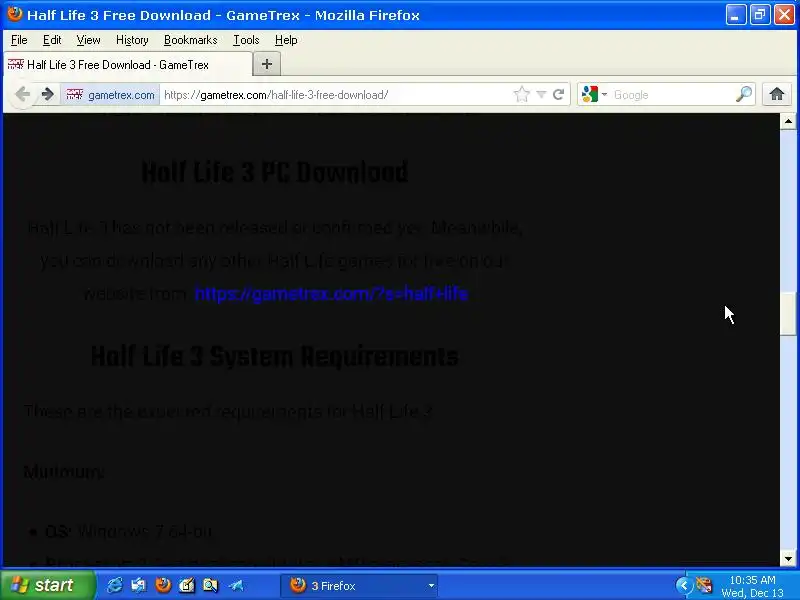Go to Home page with house icon
Screen dimensions: 800x600
[x=777, y=94]
